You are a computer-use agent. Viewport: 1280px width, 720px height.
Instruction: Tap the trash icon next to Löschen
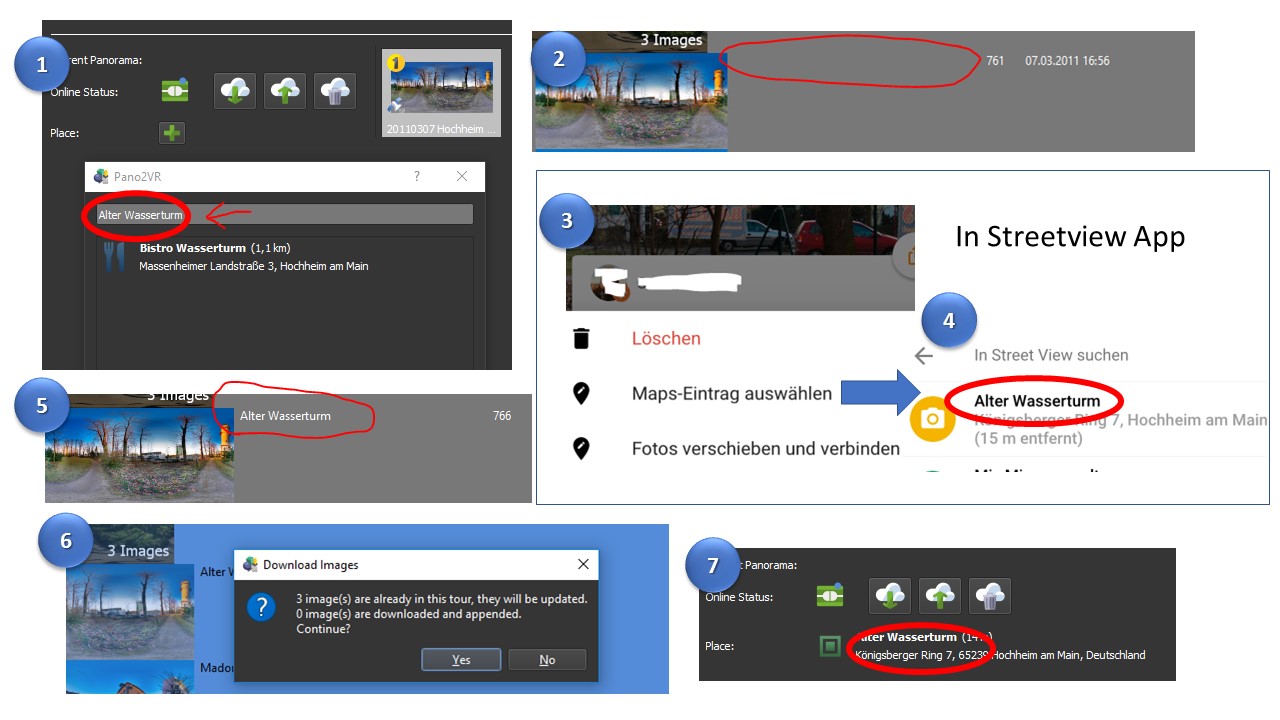coord(581,339)
